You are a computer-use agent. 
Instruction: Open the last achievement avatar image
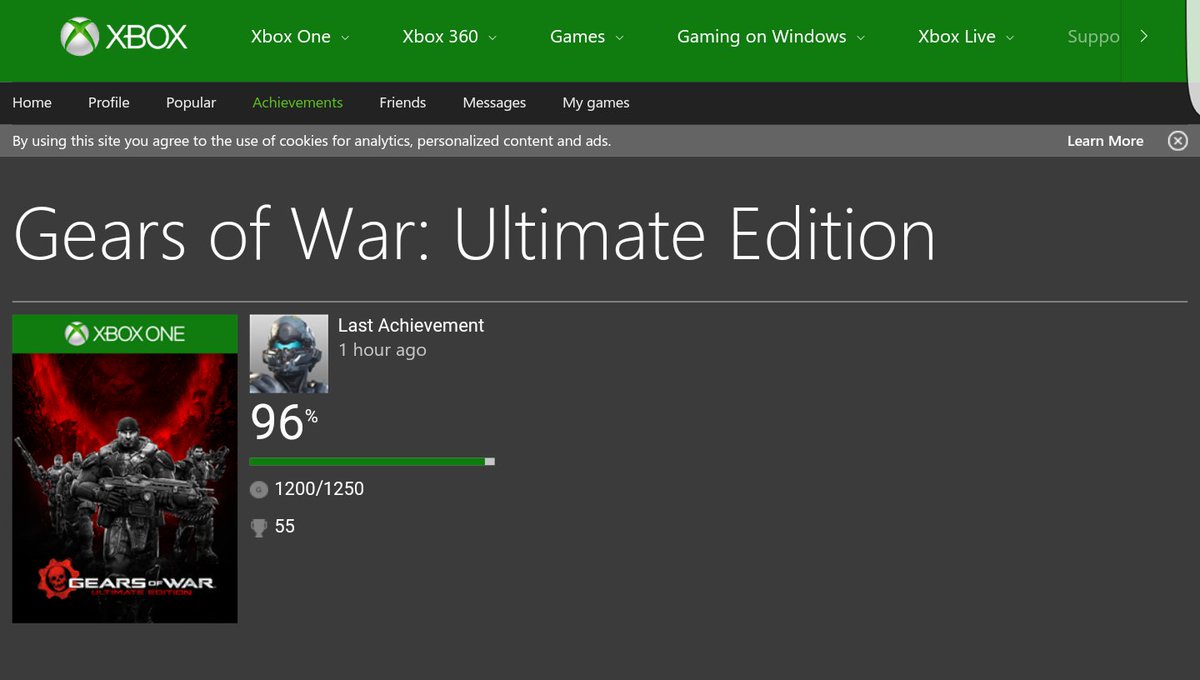click(x=288, y=353)
